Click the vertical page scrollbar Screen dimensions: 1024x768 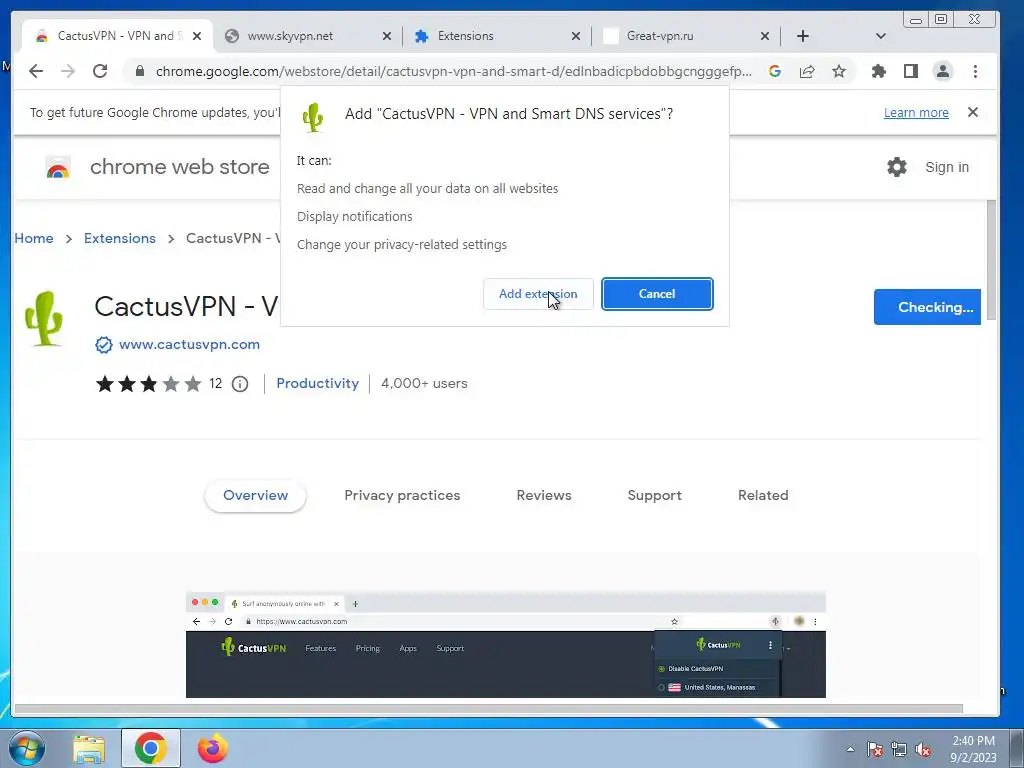(992, 259)
